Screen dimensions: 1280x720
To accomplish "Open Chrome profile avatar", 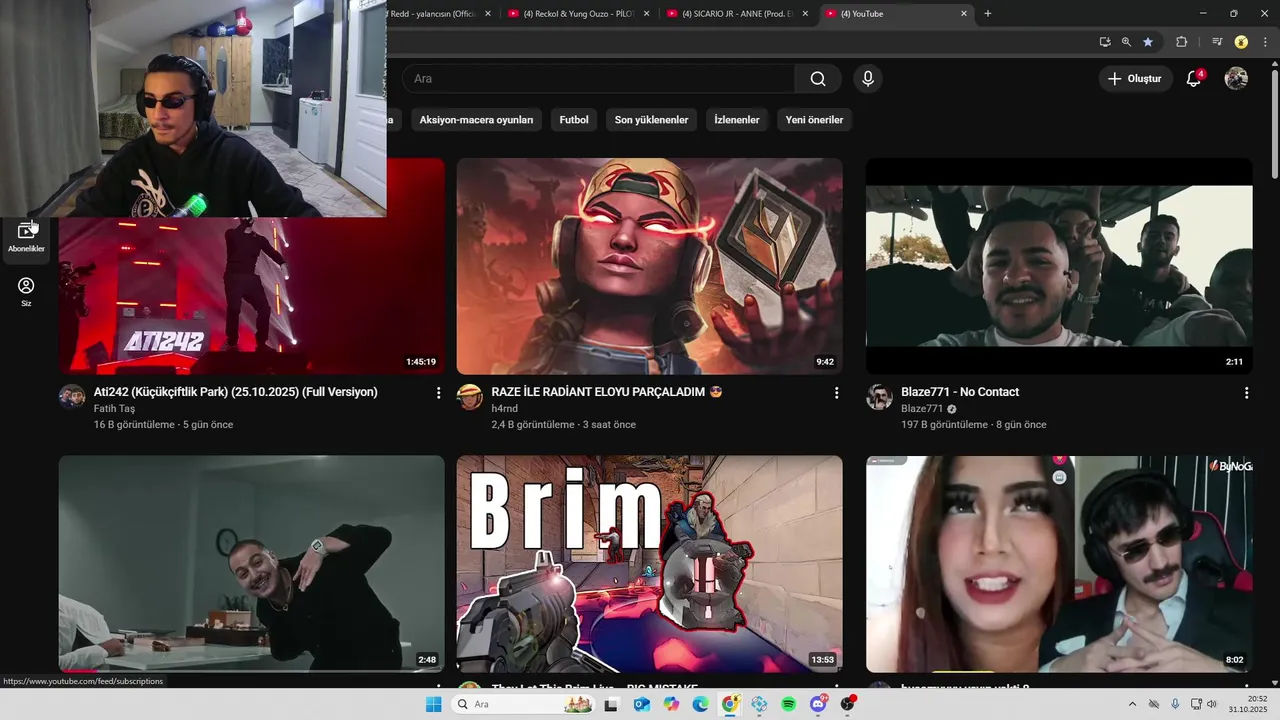I will [x=1241, y=42].
